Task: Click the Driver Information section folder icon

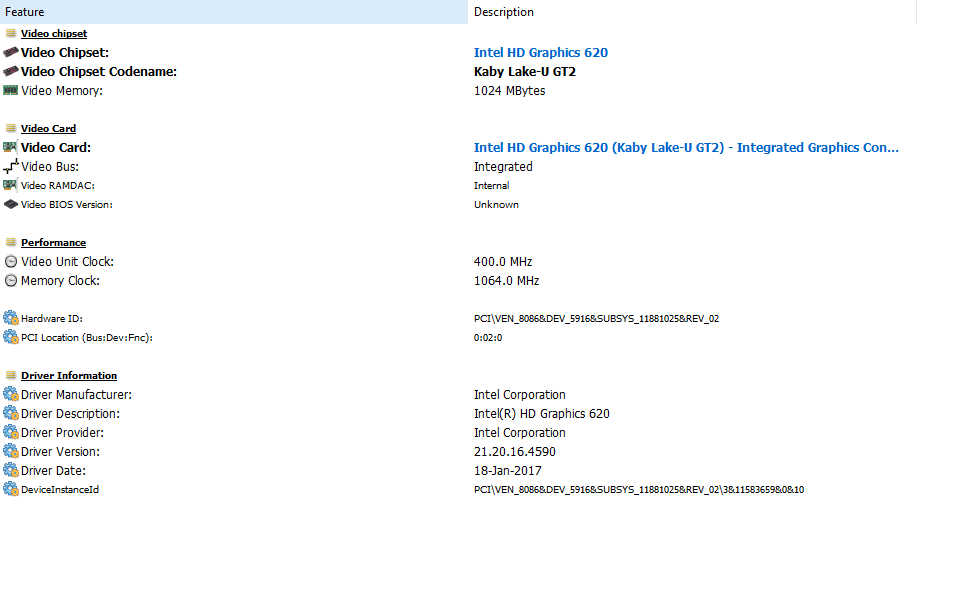Action: click(10, 375)
